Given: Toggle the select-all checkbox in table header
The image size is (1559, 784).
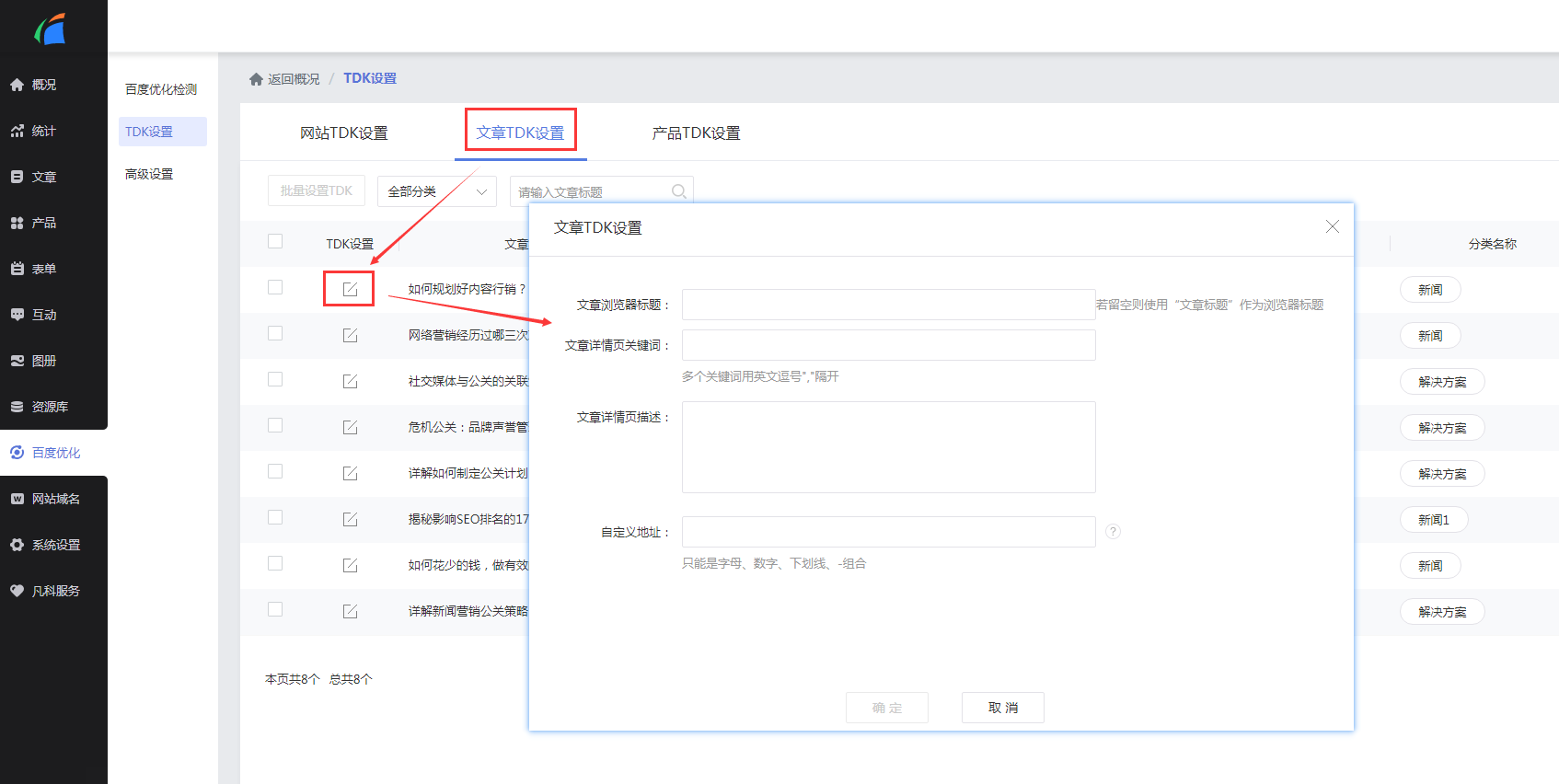Looking at the screenshot, I should coord(275,241).
